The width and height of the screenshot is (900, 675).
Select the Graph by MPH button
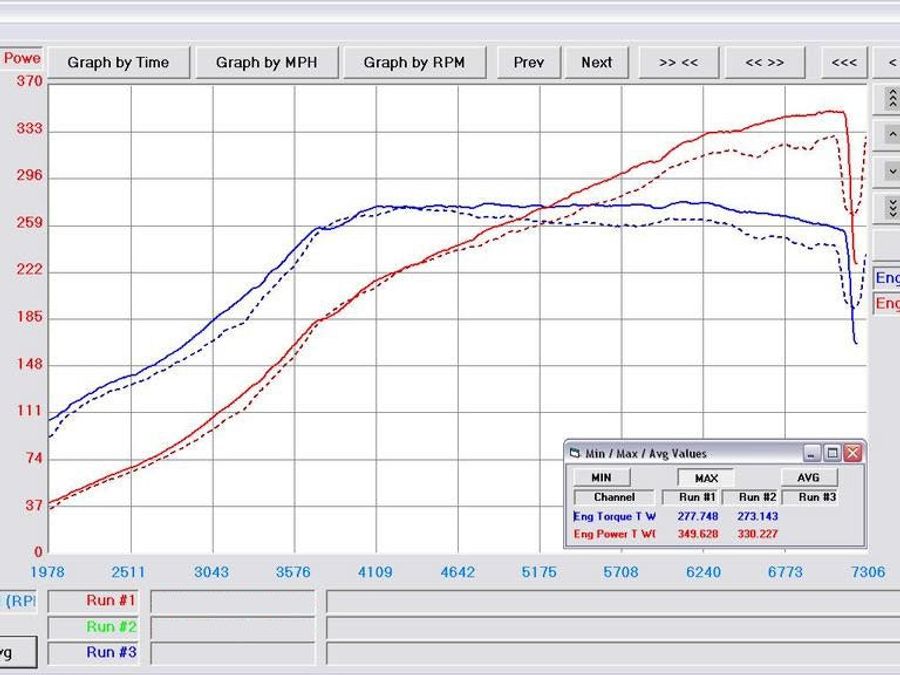[267, 63]
